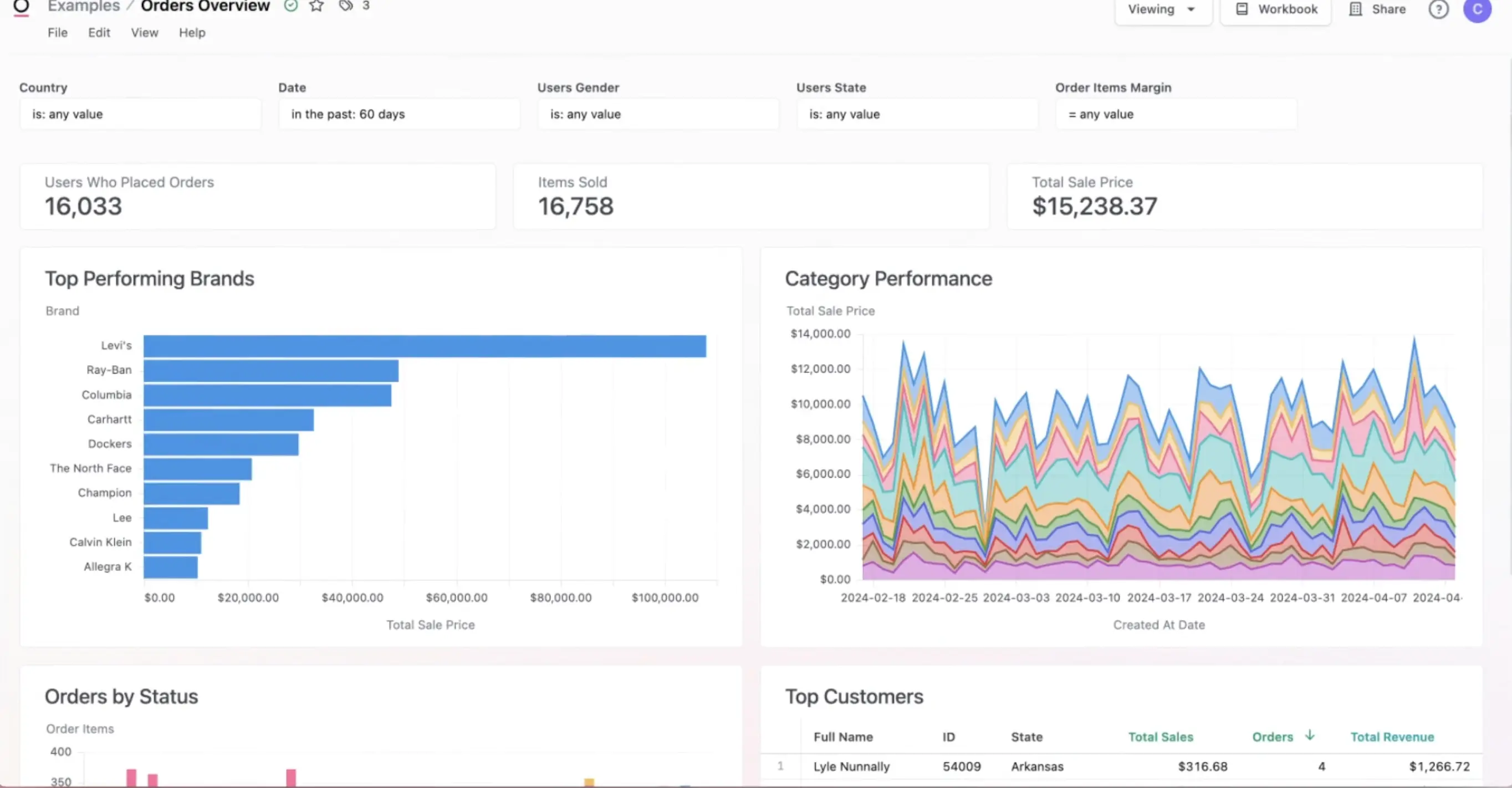Click the ID column header
1512x788 pixels.
click(x=948, y=737)
